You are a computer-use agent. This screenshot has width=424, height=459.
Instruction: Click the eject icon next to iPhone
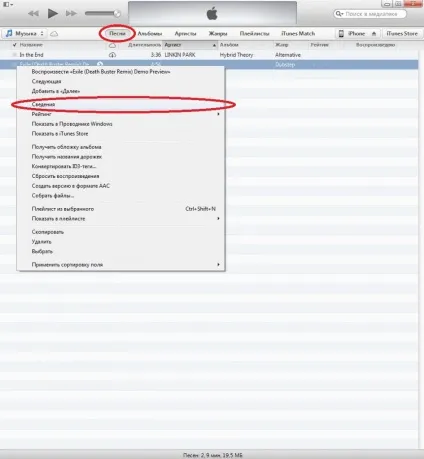tap(374, 33)
